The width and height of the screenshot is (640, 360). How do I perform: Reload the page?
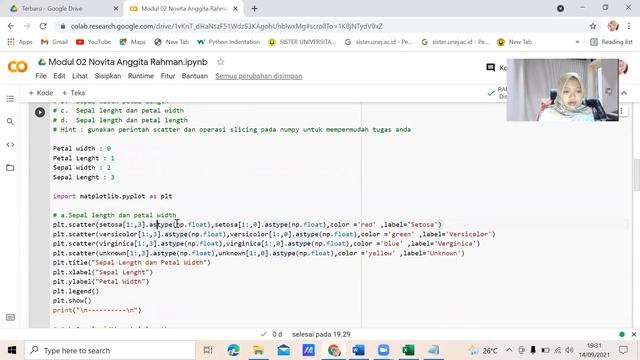click(x=43, y=26)
